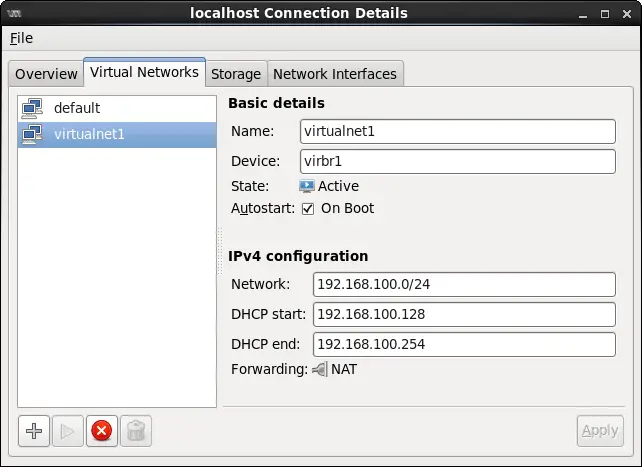Click the NAT forwarding icon
Viewport: 642px width, 467px height.
pos(319,370)
